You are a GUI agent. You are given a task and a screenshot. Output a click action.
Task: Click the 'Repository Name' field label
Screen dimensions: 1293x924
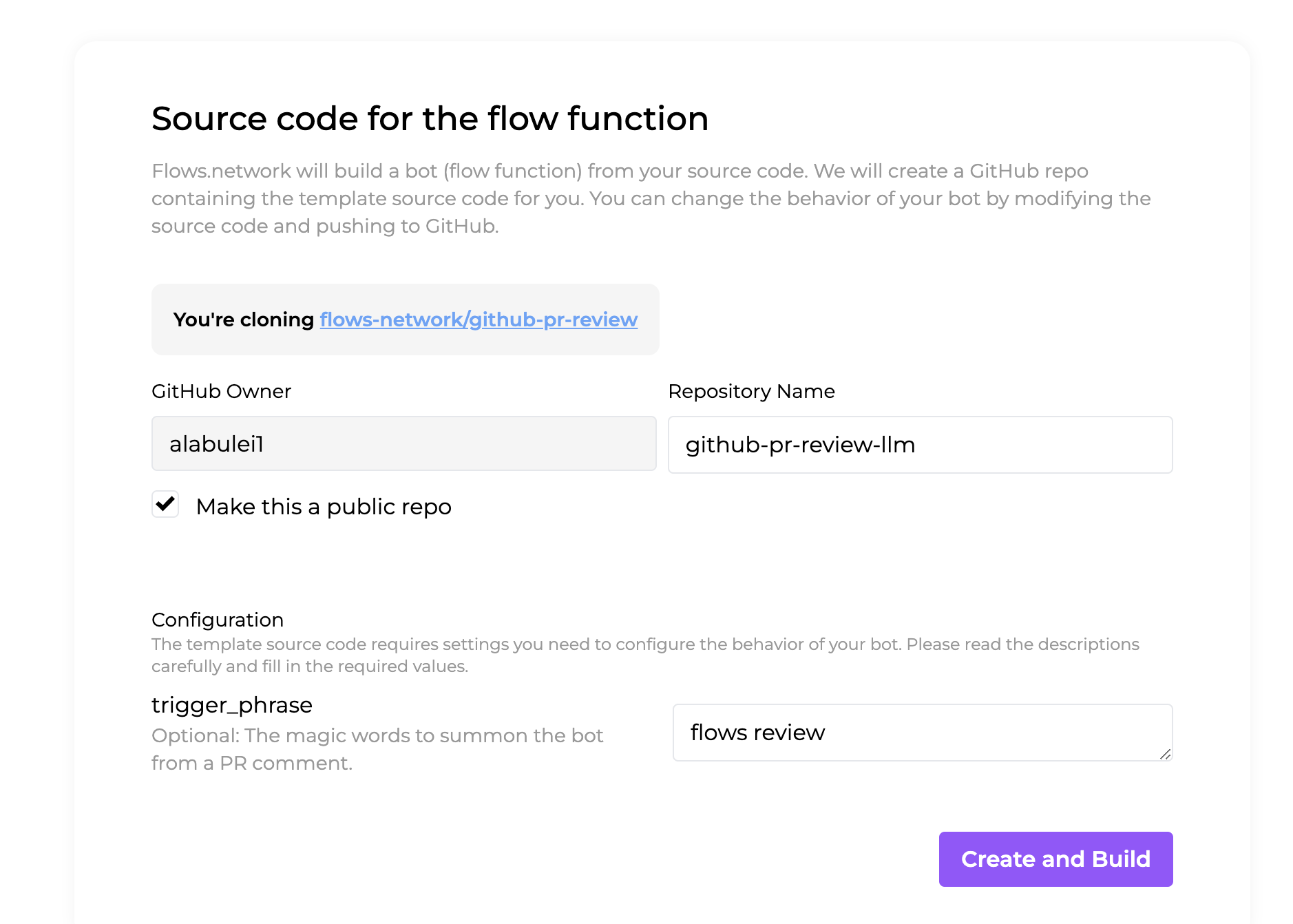[x=751, y=391]
